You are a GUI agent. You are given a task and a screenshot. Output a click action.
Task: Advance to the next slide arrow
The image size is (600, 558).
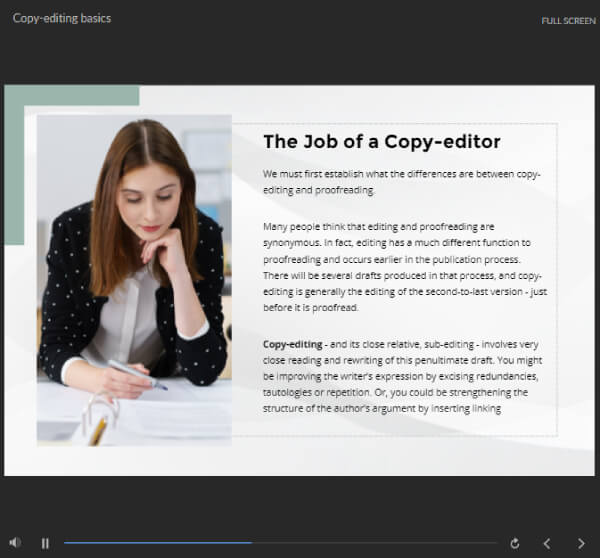pyautogui.click(x=581, y=543)
